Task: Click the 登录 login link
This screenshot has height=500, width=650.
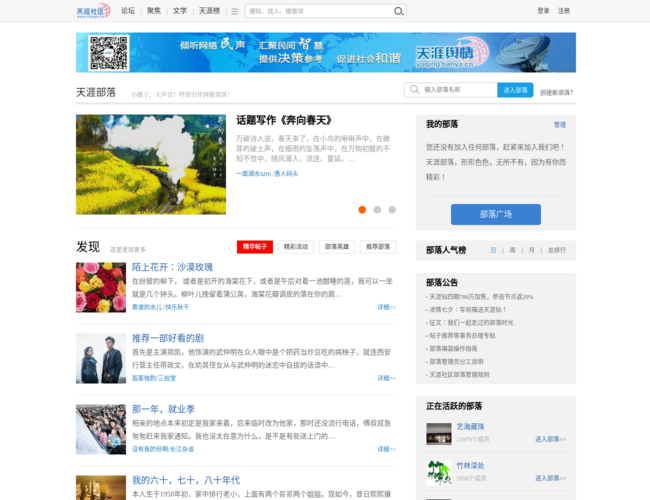Action: (x=543, y=11)
